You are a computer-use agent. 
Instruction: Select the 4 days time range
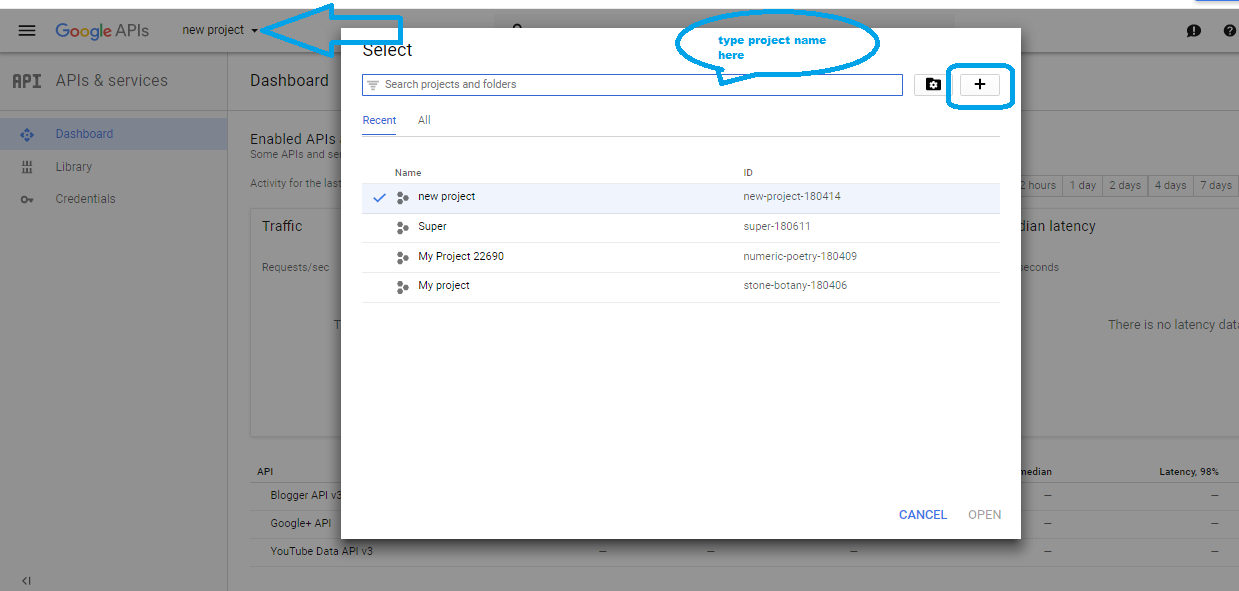pyautogui.click(x=1170, y=185)
